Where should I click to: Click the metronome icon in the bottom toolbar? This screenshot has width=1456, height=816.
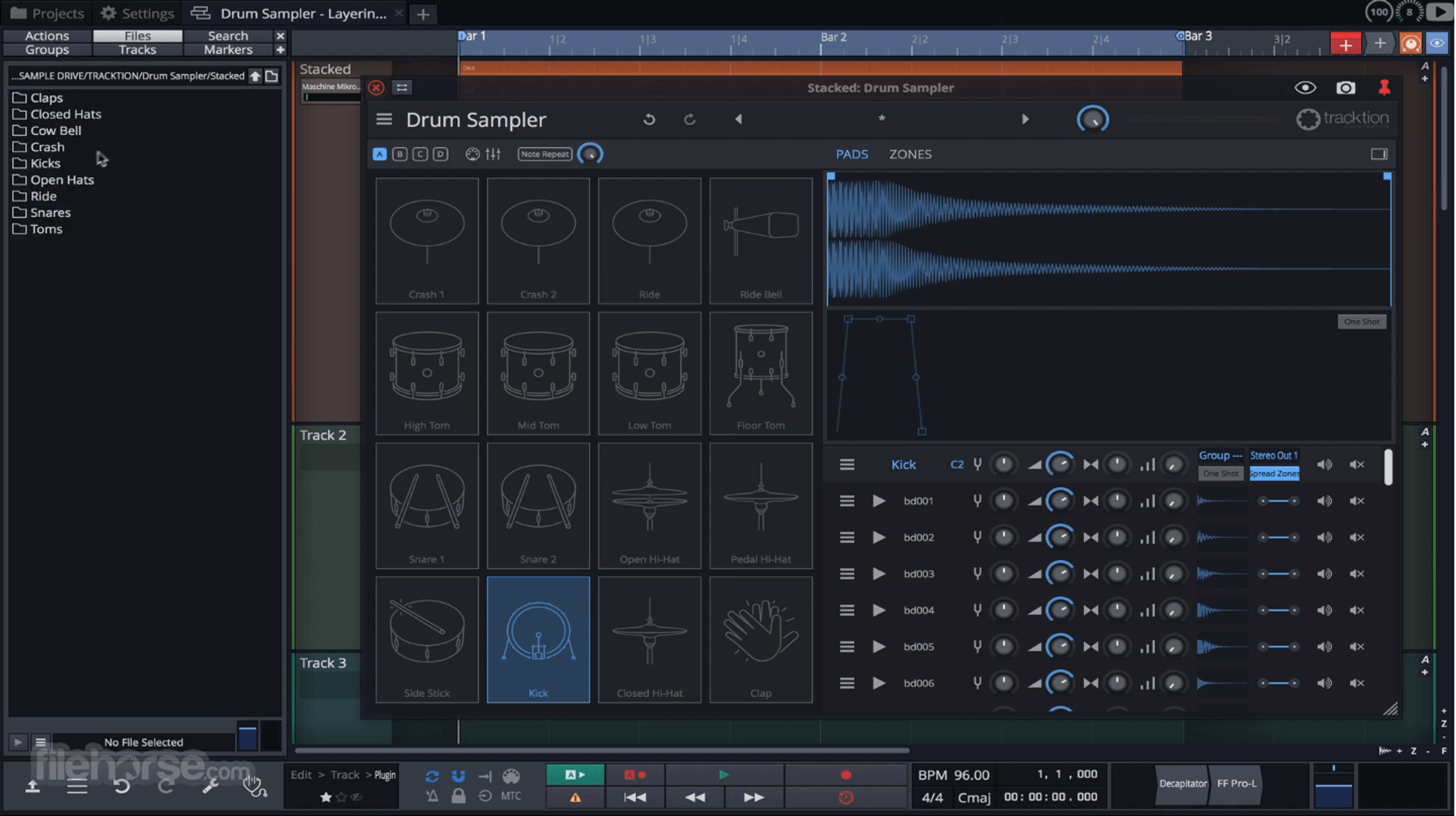point(432,797)
